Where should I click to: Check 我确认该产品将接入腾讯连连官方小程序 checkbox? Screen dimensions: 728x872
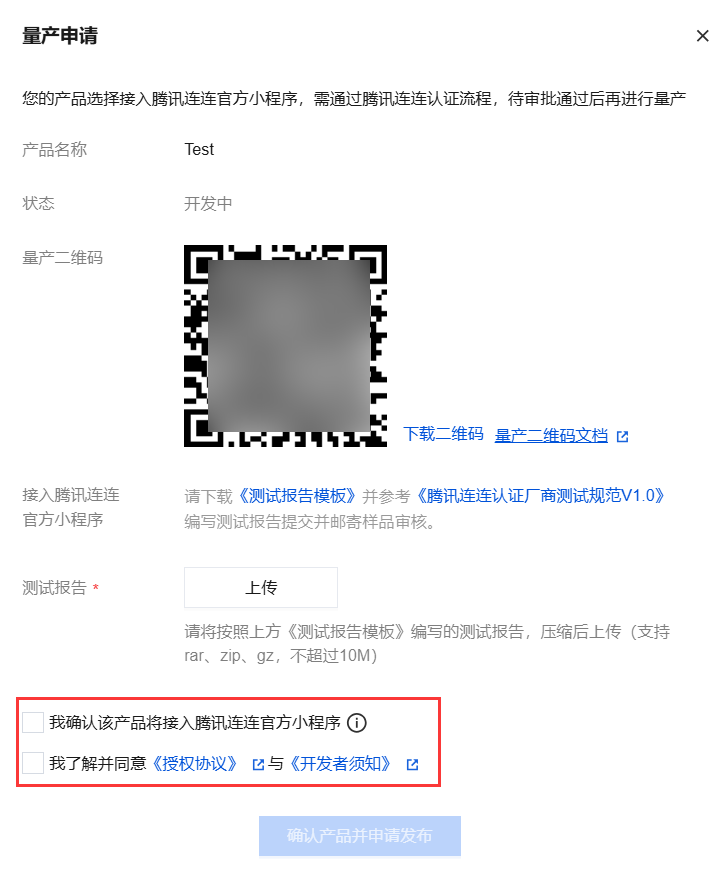pos(33,722)
